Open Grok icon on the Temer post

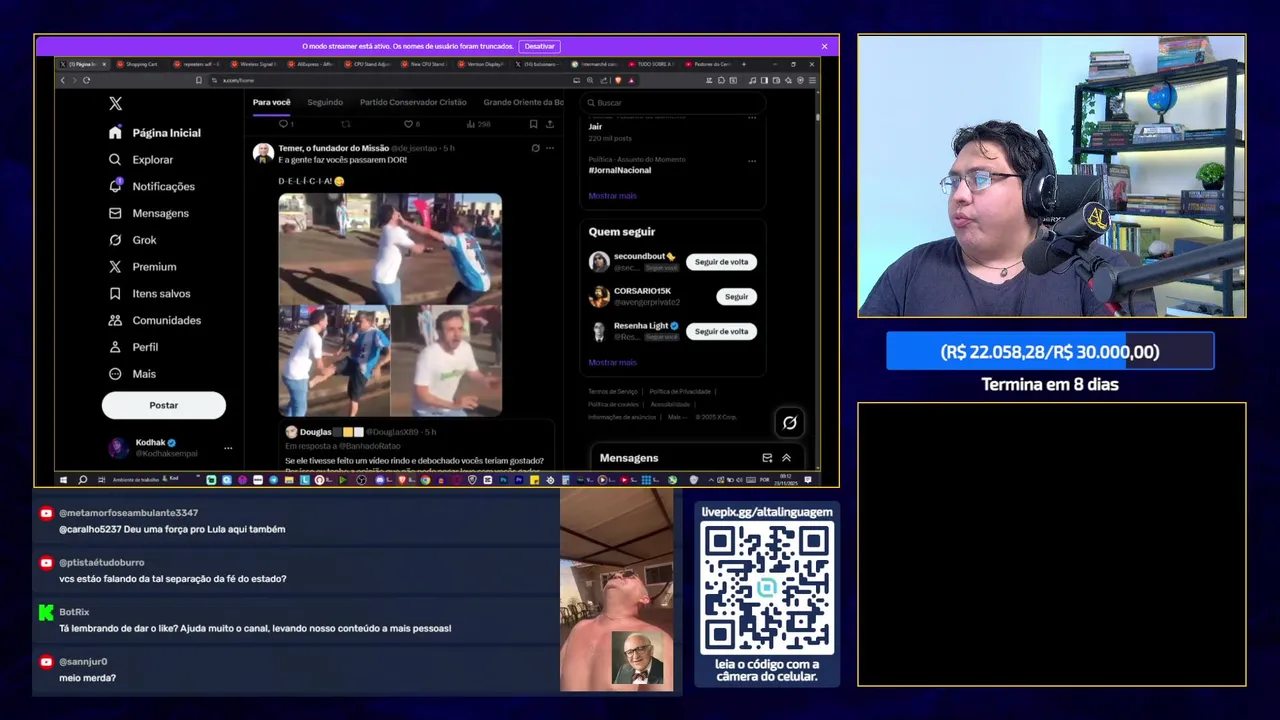click(535, 148)
